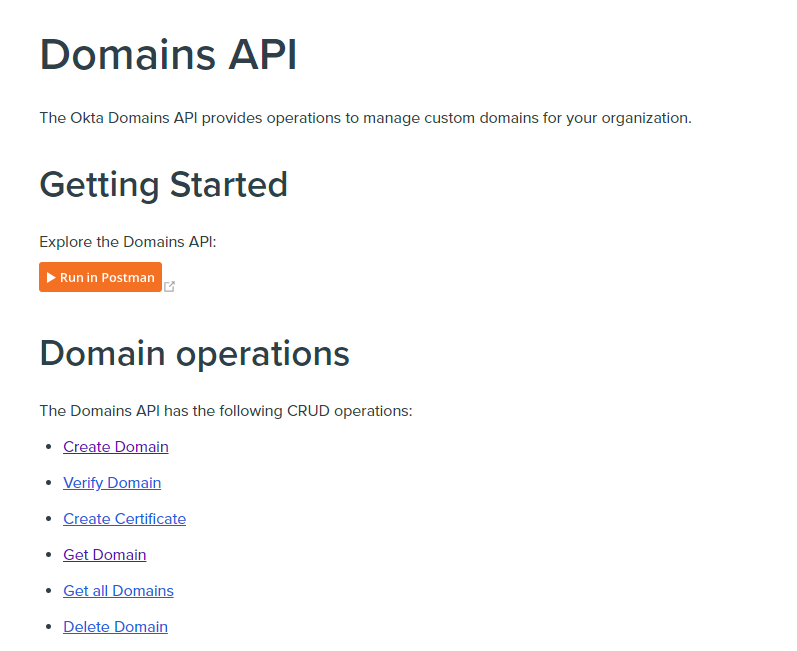Click the bullet marker before Create Certificate
Screen dimensions: 797x651
click(x=49, y=519)
